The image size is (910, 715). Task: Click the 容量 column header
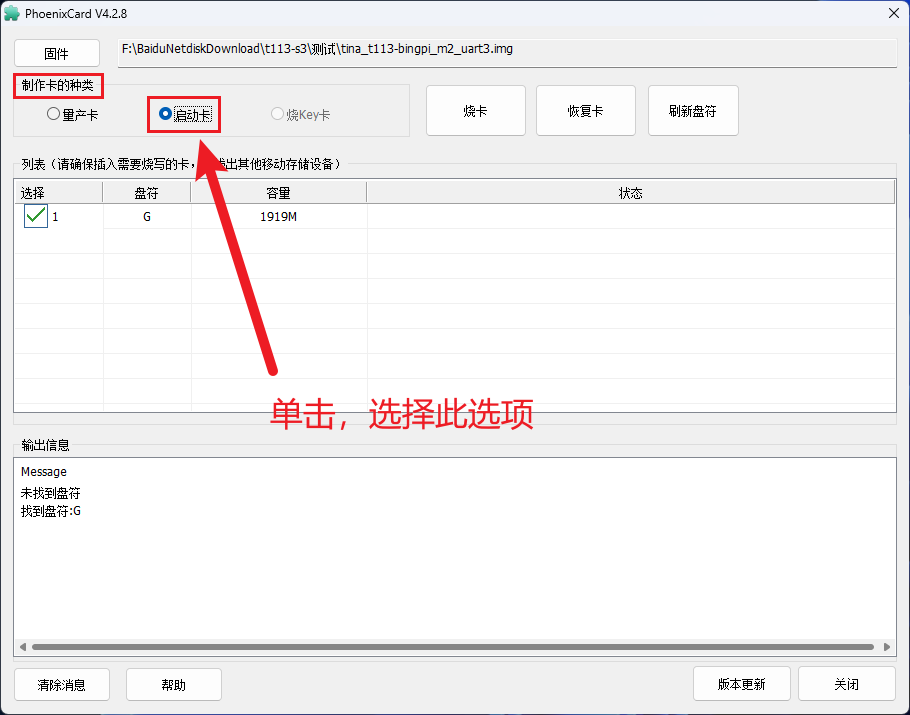(279, 193)
